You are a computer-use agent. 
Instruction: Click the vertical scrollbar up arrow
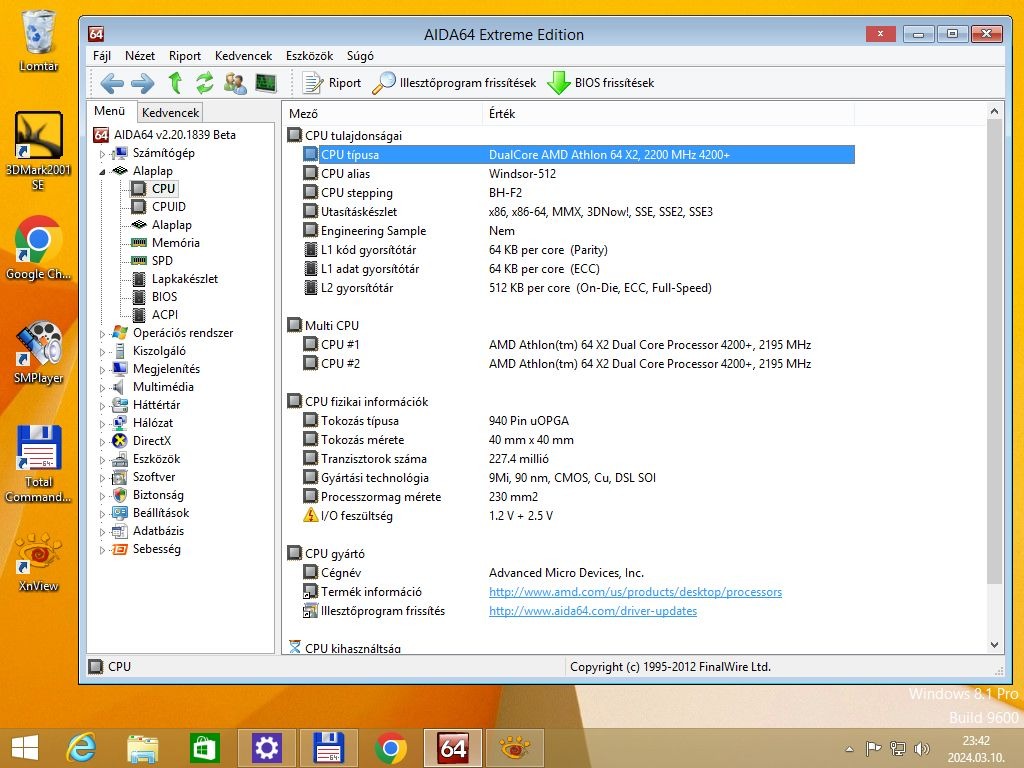click(x=994, y=111)
